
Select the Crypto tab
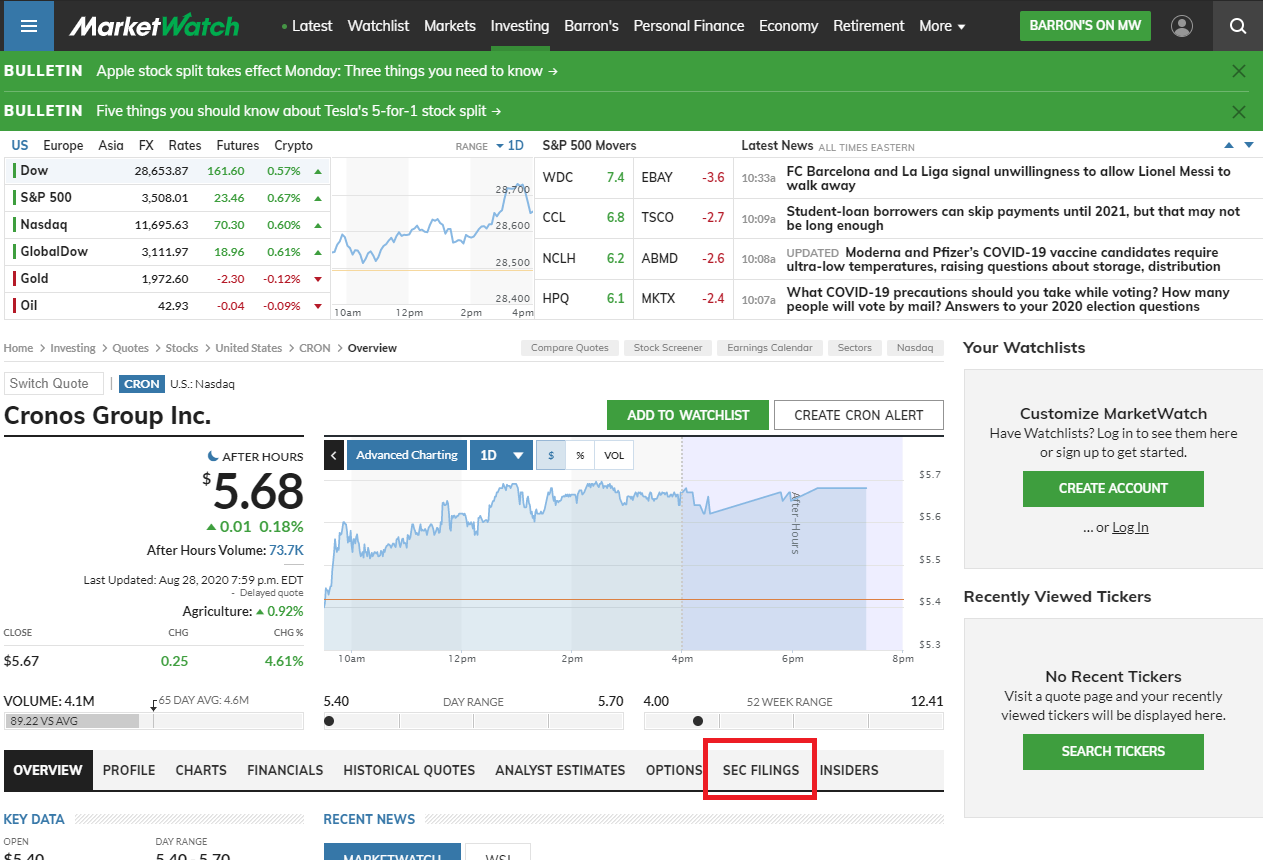point(294,146)
